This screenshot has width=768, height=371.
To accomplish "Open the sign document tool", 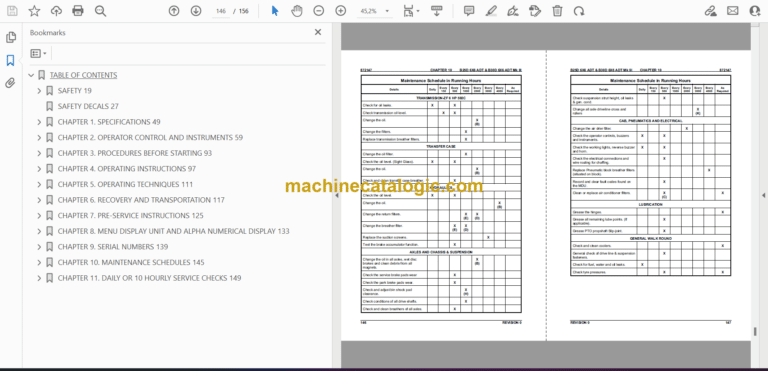I will coord(513,11).
